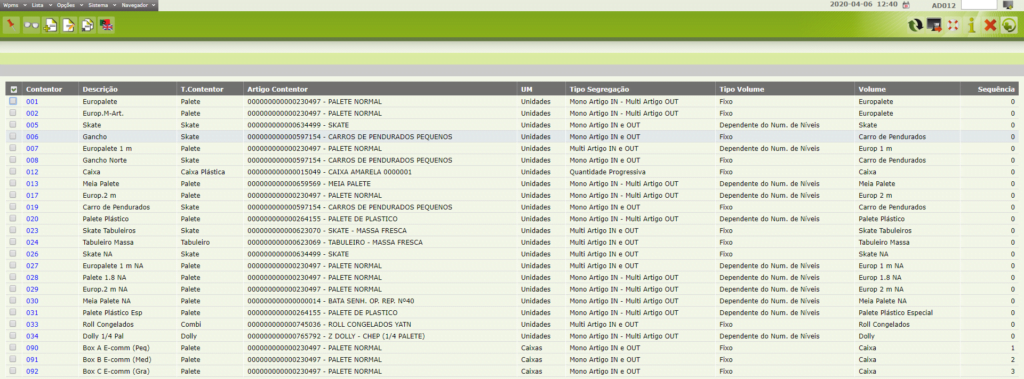This screenshot has width=1024, height=379.
Task: Open contentor link 006
Action: point(32,137)
